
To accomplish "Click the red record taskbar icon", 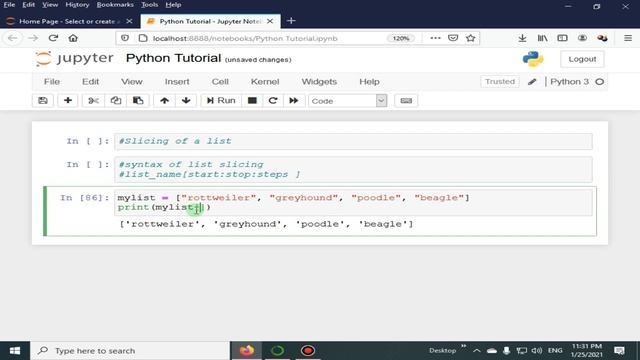I will click(308, 351).
